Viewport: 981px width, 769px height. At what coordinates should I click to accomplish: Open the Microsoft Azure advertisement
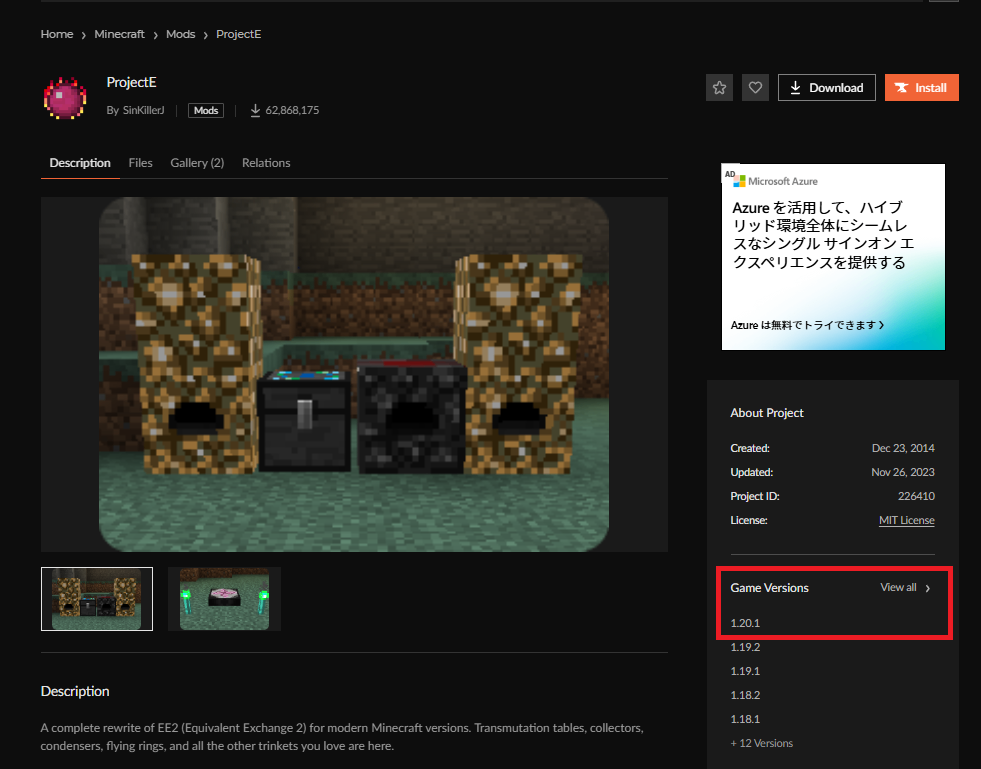[833, 257]
